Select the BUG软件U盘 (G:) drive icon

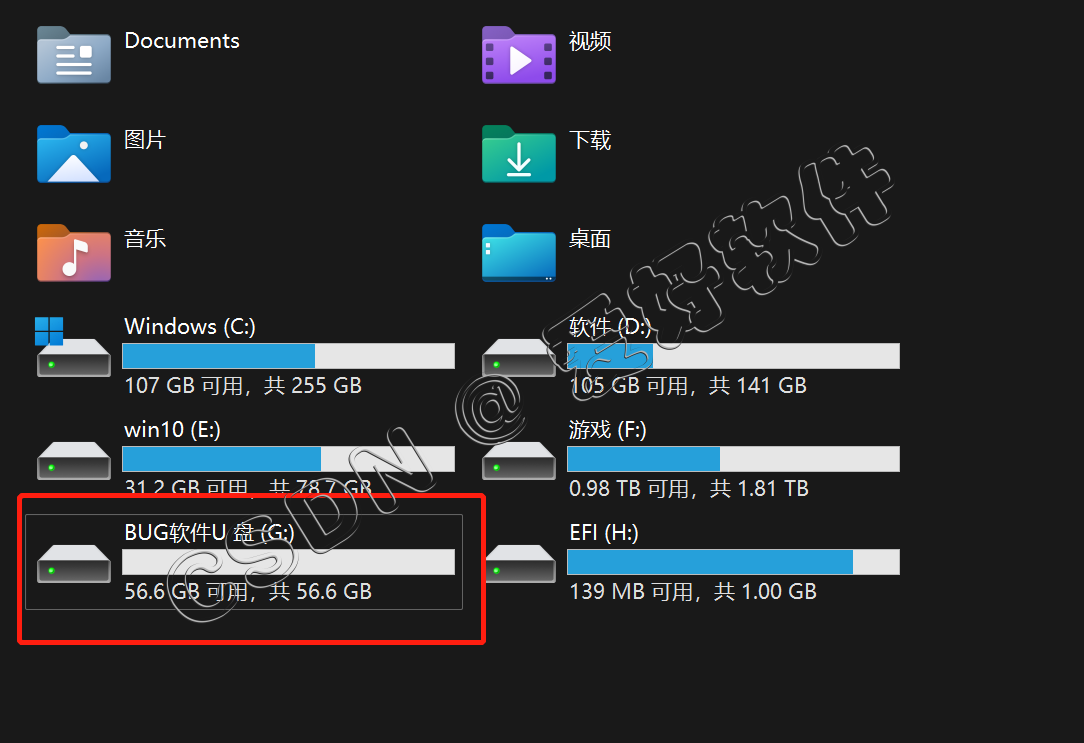(74, 563)
